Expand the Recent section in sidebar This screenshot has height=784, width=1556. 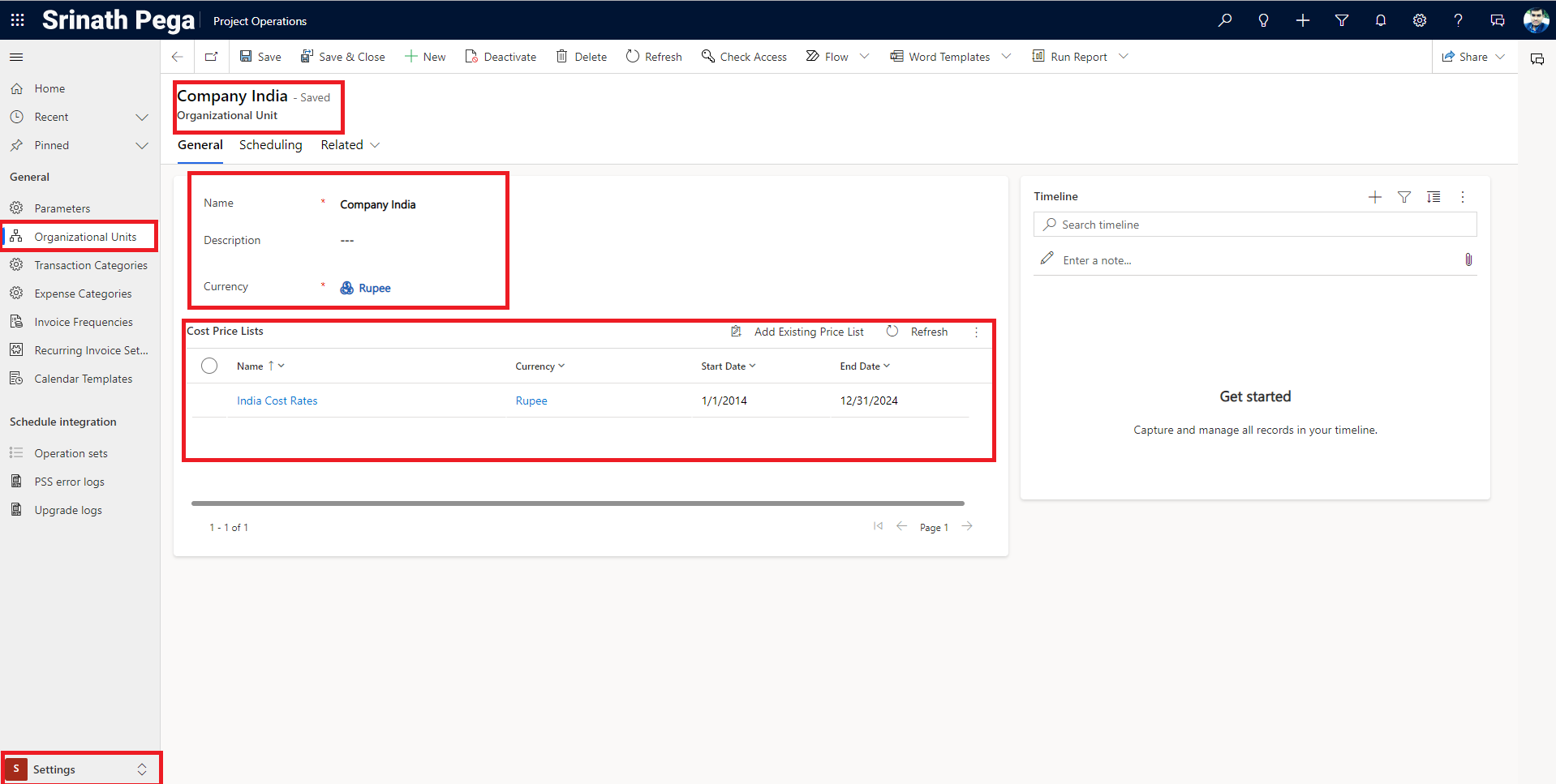142,117
